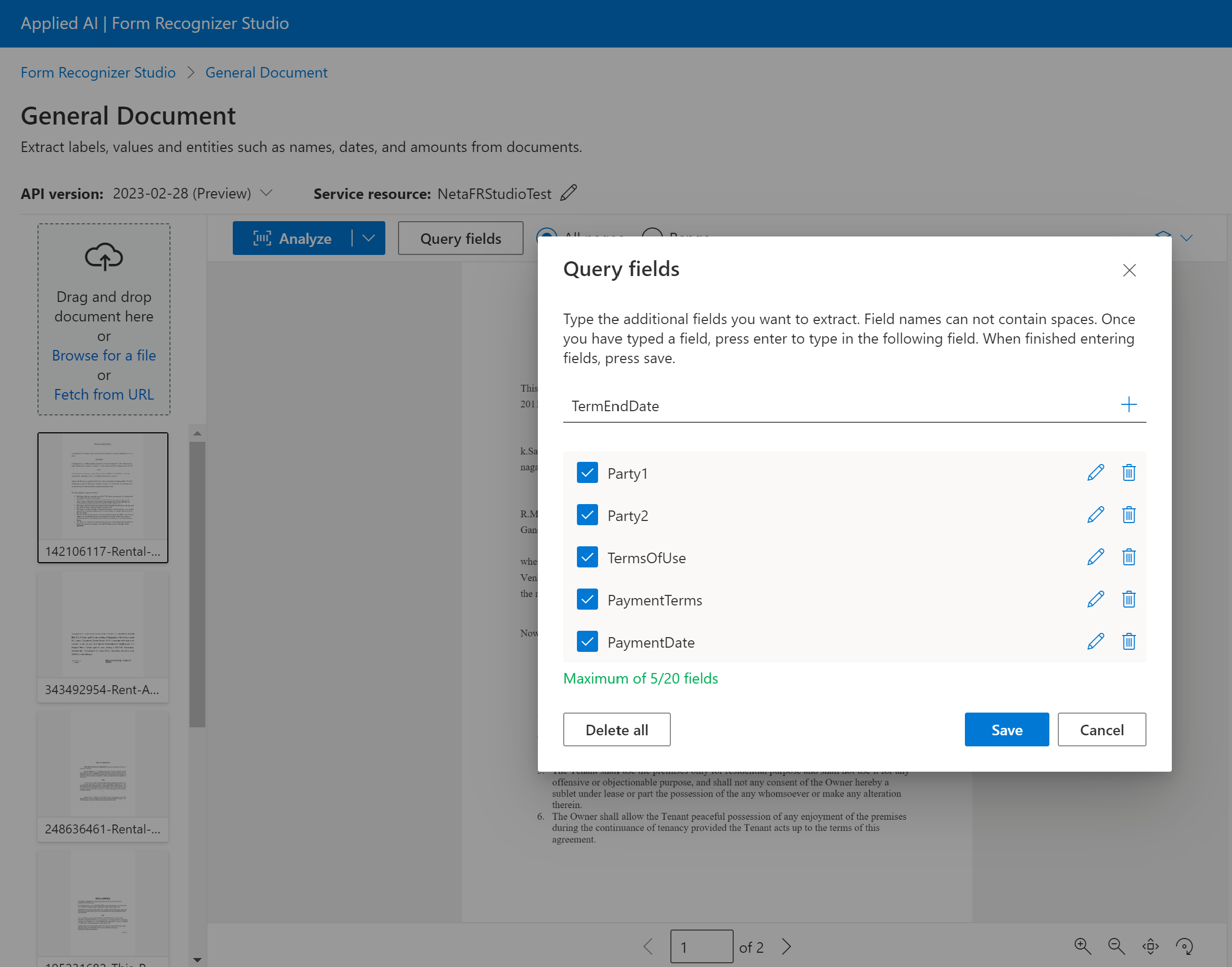Screen dimensions: 1232x967
Task: Select the 343492954-Rent-A document thumbnail
Action: coord(103,636)
